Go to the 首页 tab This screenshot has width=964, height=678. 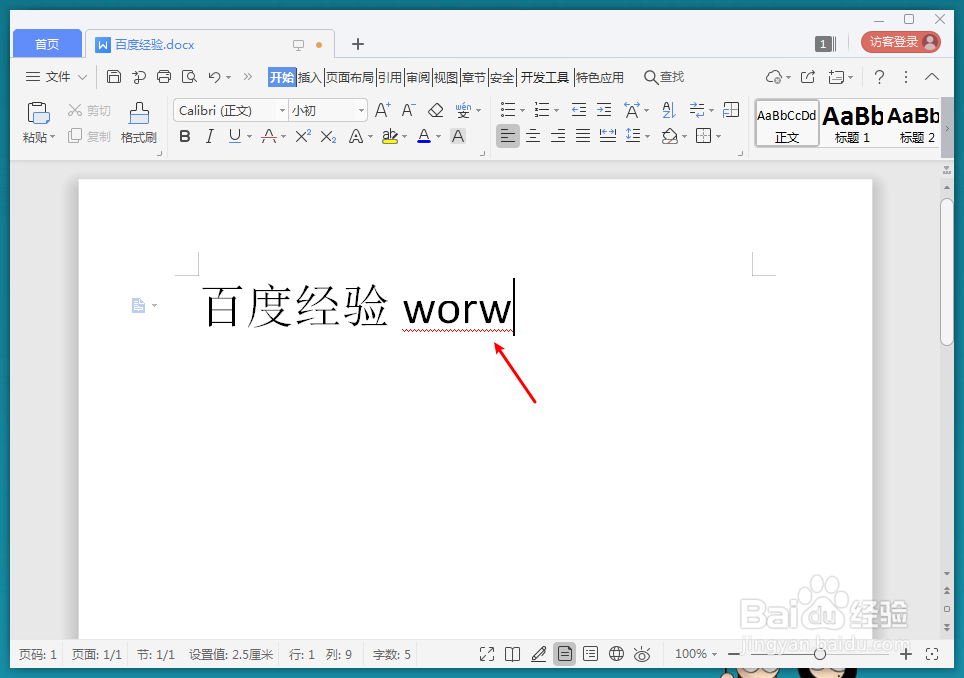pos(47,44)
